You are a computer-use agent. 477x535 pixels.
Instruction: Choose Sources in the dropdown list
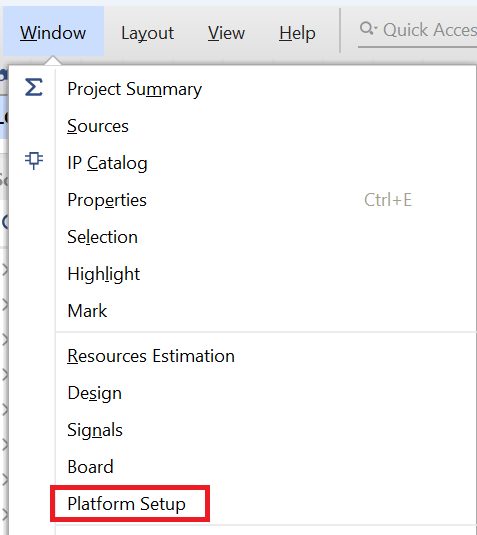point(266,126)
